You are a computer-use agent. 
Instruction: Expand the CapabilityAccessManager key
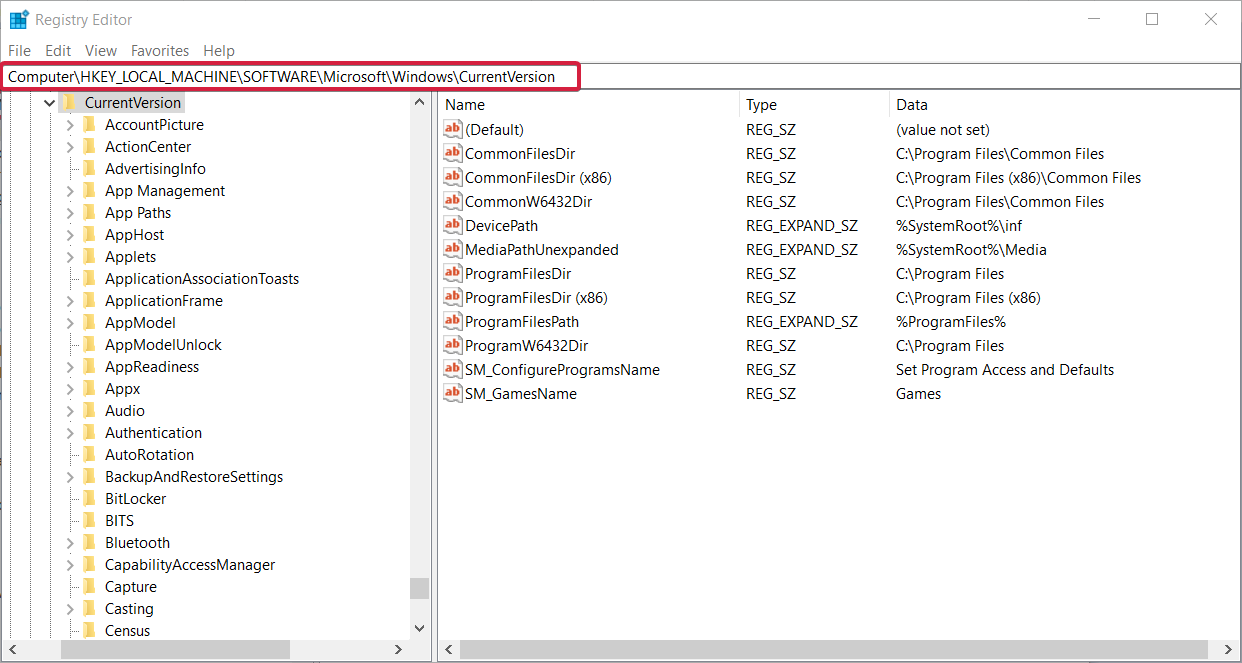point(70,565)
